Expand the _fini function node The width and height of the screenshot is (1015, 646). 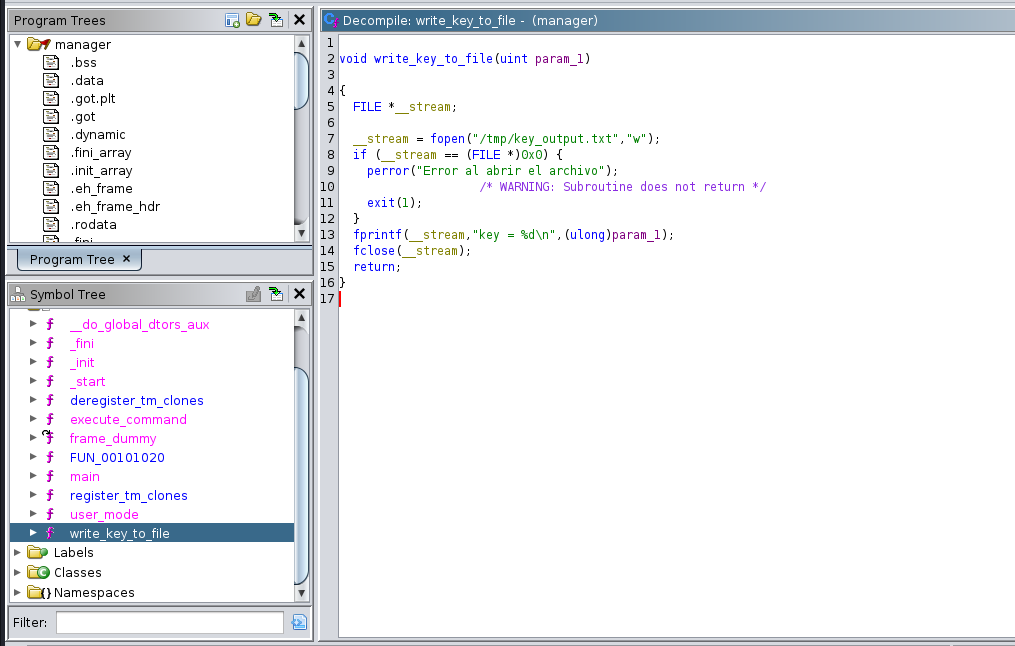click(33, 342)
